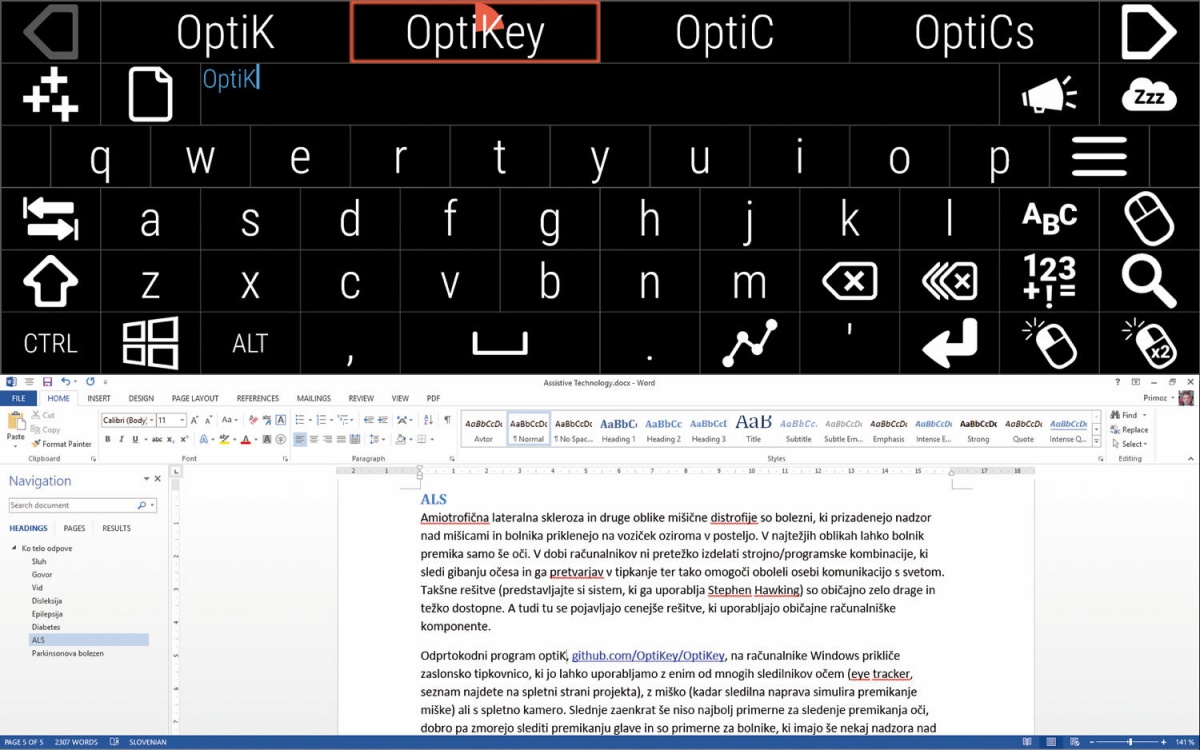The width and height of the screenshot is (1200, 750).
Task: Adjust the zoom slider in Word's status bar
Action: pyautogui.click(x=1130, y=742)
